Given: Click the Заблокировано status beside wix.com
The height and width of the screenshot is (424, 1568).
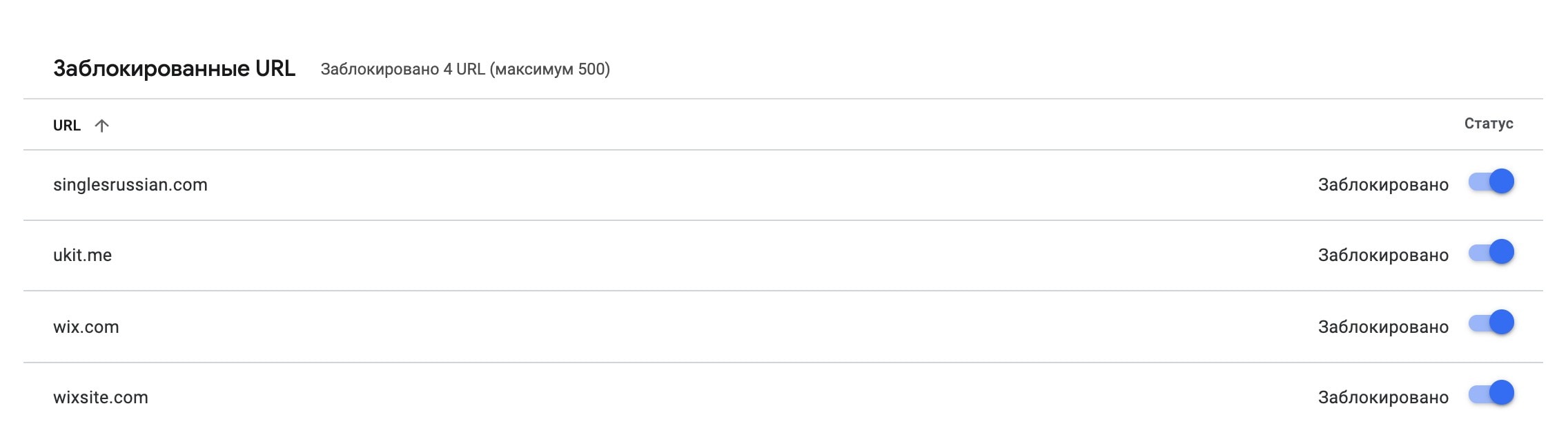Looking at the screenshot, I should click(x=1383, y=327).
